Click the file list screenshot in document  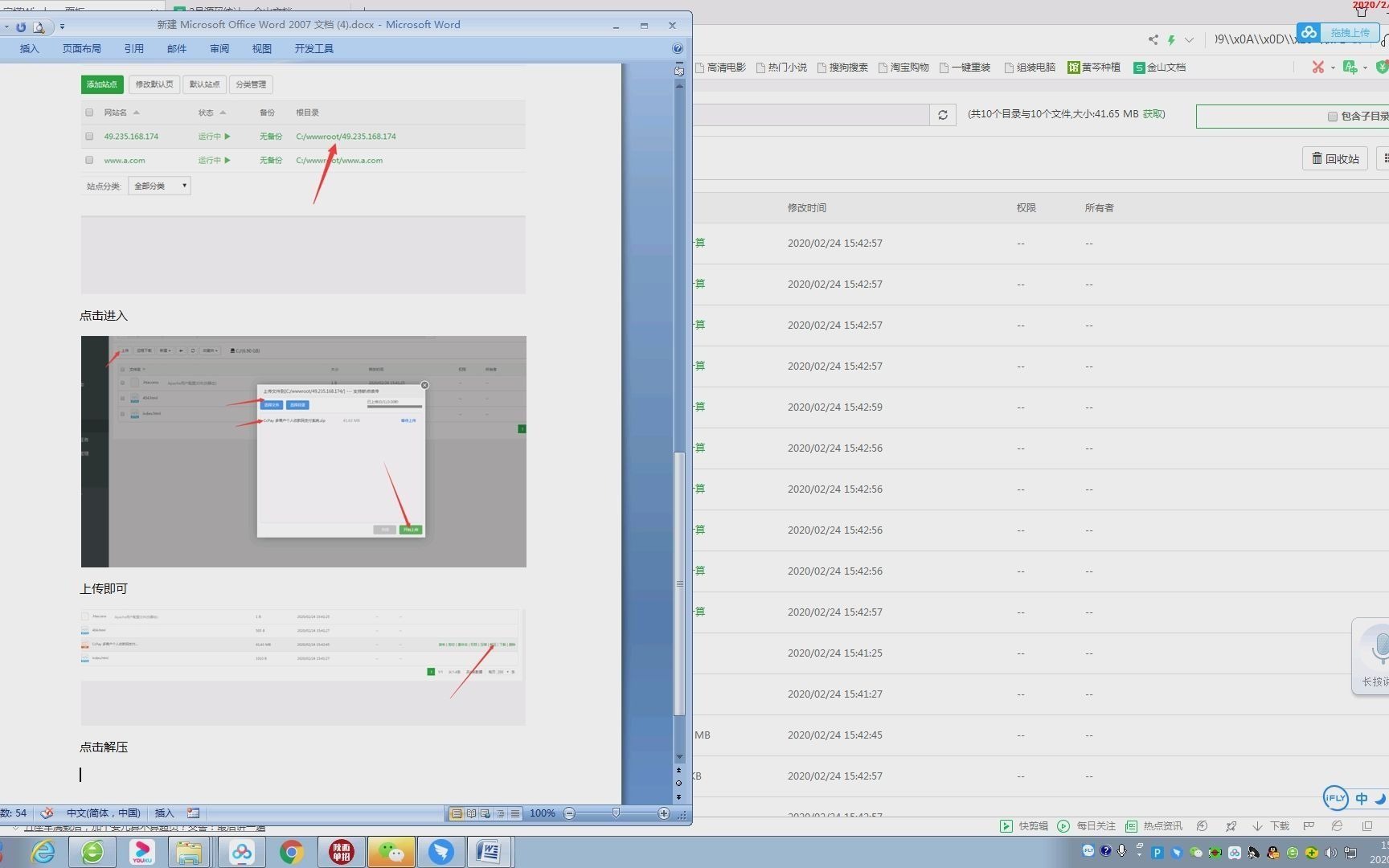point(304,667)
